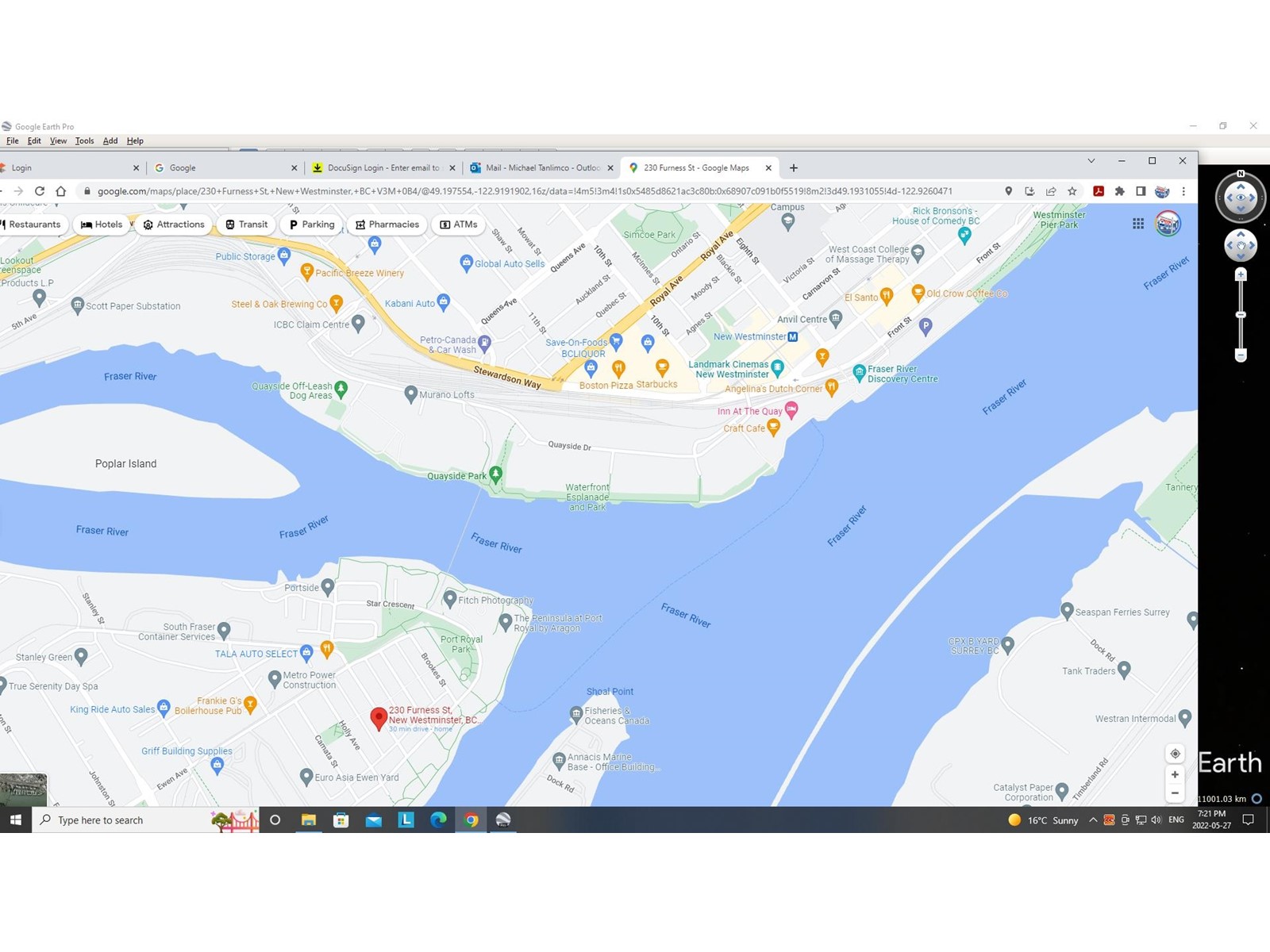The image size is (1270, 952).
Task: Filter map by Restaurants
Action: (x=33, y=225)
